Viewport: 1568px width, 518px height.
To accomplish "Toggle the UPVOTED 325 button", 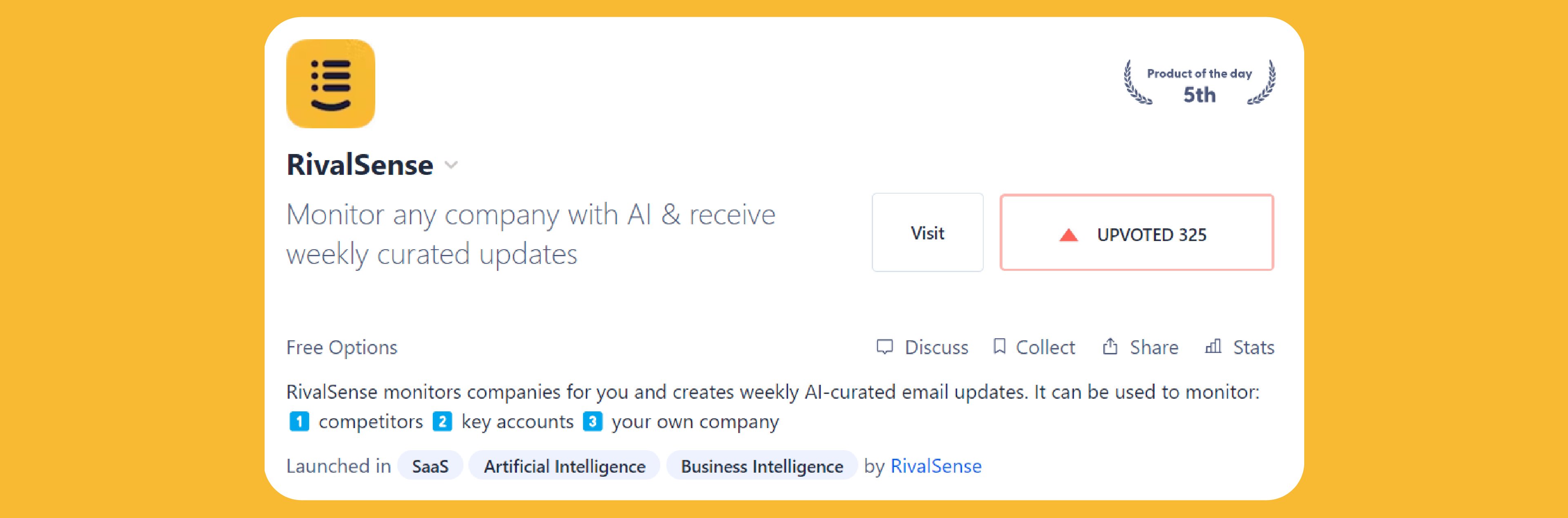I will 1136,232.
